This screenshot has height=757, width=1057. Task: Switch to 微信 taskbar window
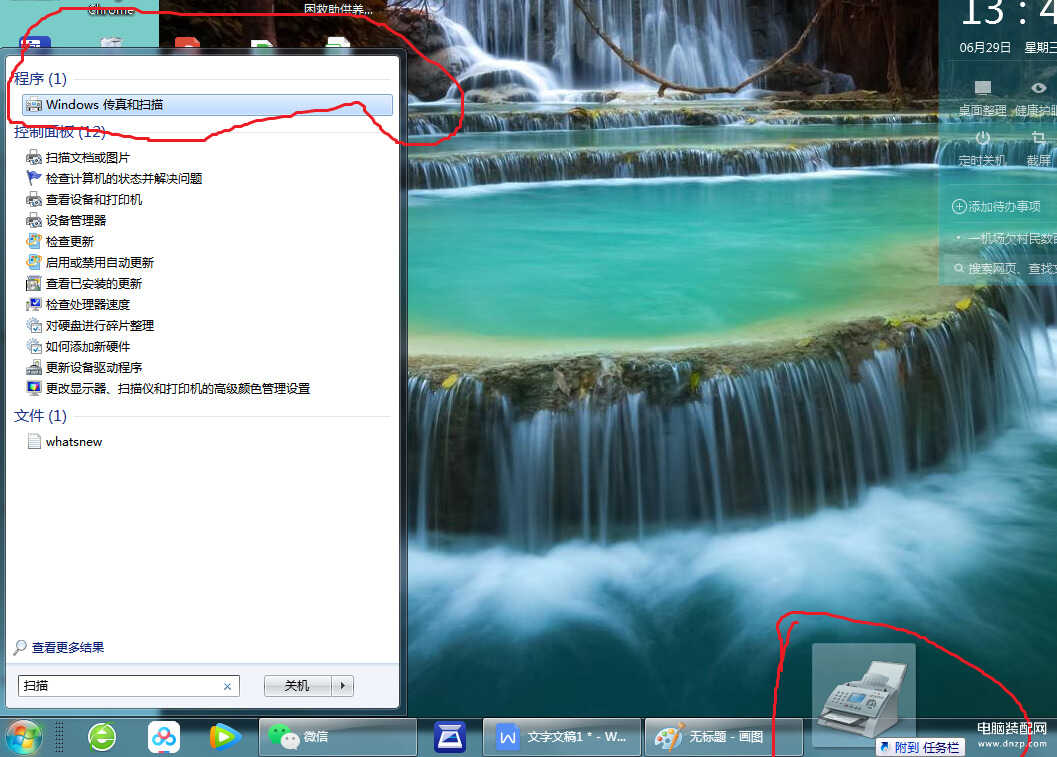(337, 738)
